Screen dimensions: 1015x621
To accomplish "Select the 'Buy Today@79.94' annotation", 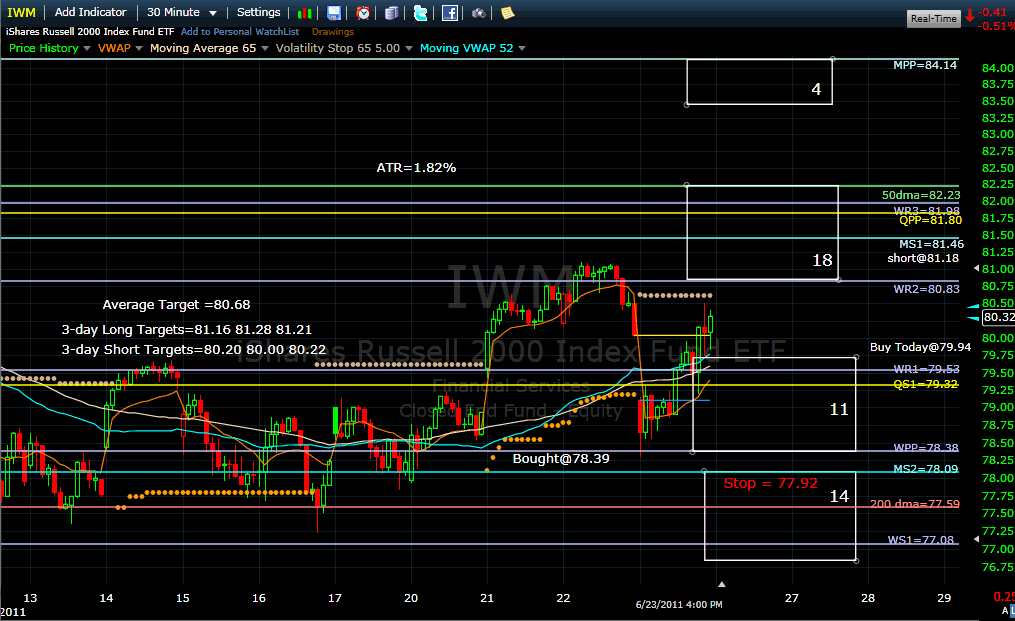I will 920,347.
